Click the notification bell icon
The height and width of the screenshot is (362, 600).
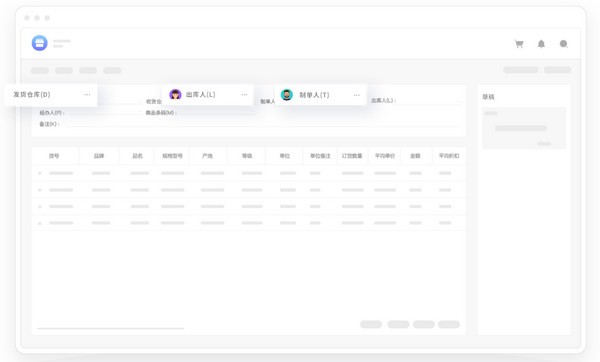[x=541, y=44]
